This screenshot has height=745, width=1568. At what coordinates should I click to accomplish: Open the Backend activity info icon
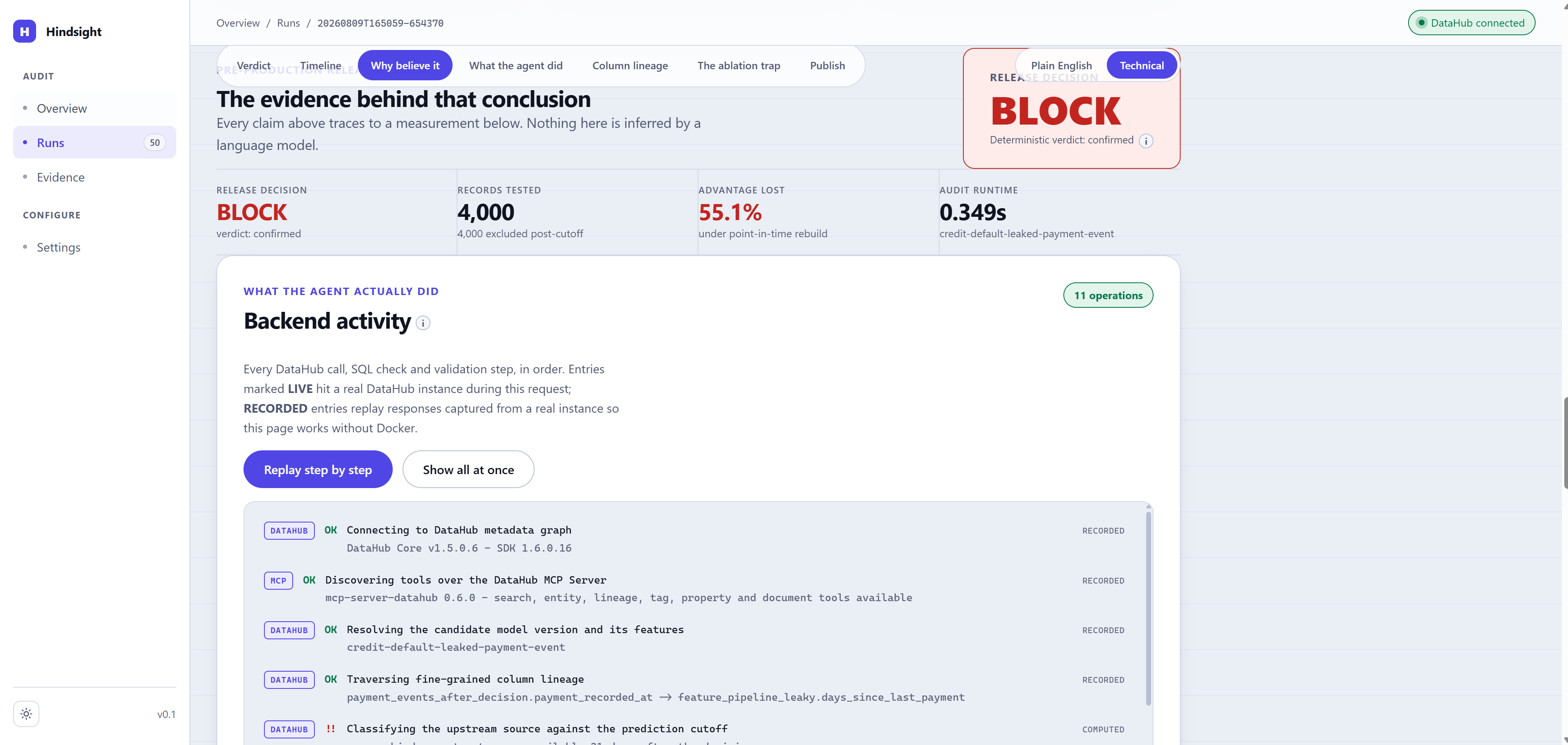click(423, 323)
